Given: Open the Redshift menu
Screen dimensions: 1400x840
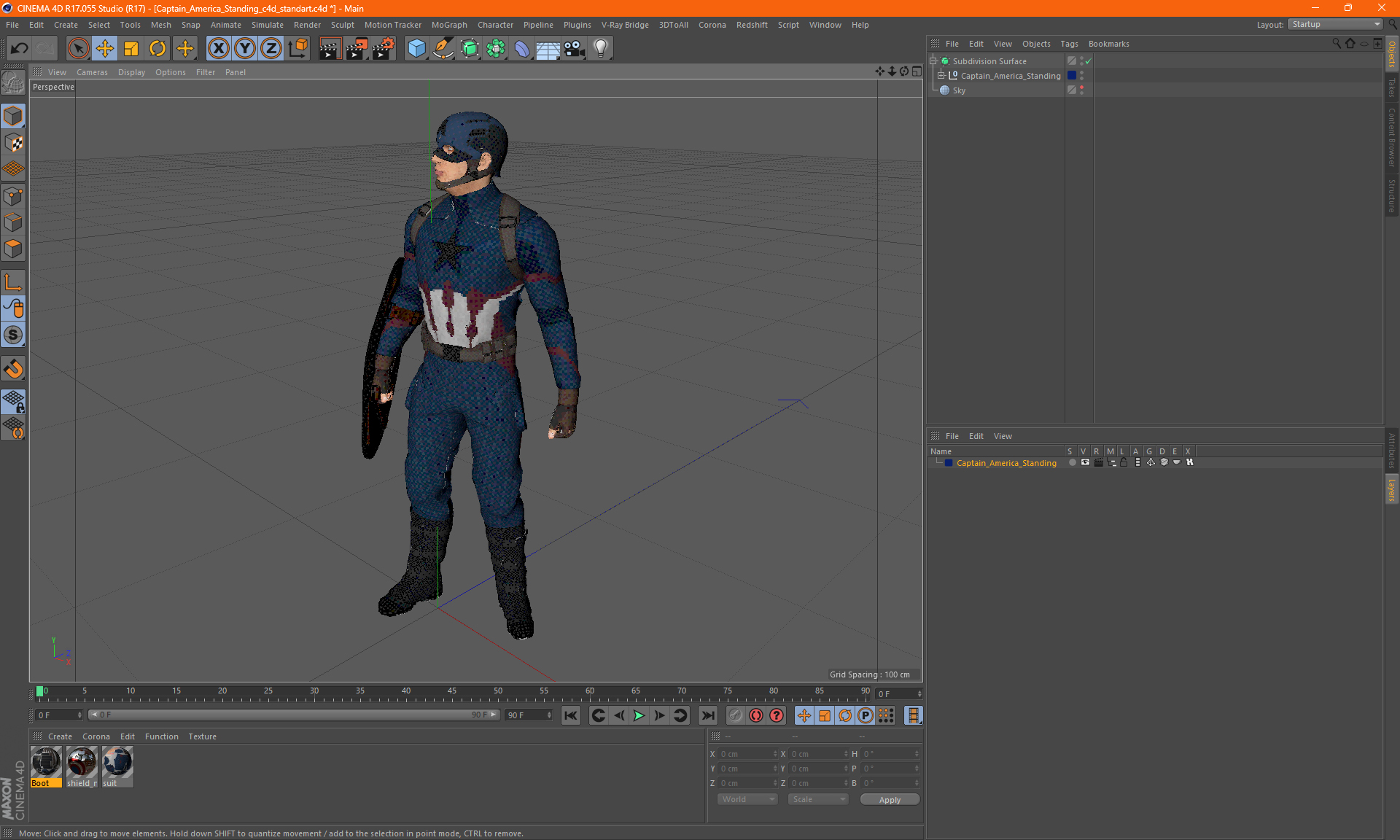Looking at the screenshot, I should [752, 25].
